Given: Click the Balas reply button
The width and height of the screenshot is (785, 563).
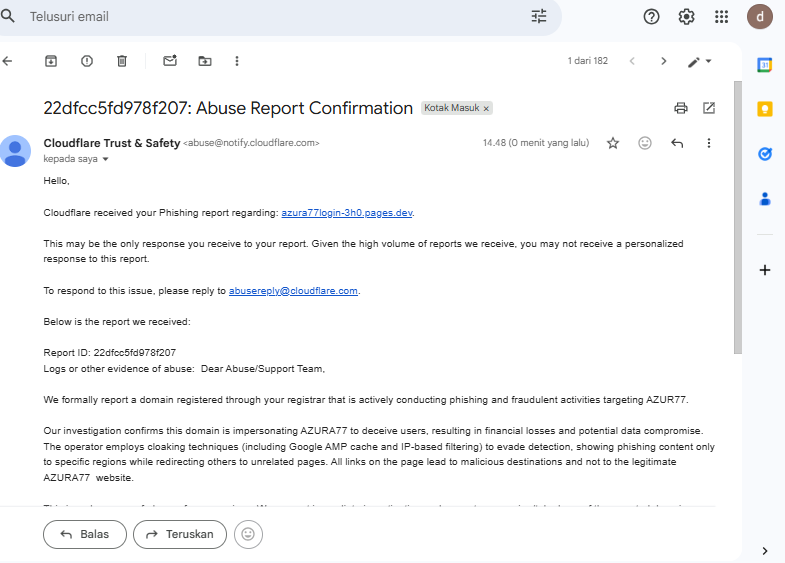Looking at the screenshot, I should click(85, 534).
